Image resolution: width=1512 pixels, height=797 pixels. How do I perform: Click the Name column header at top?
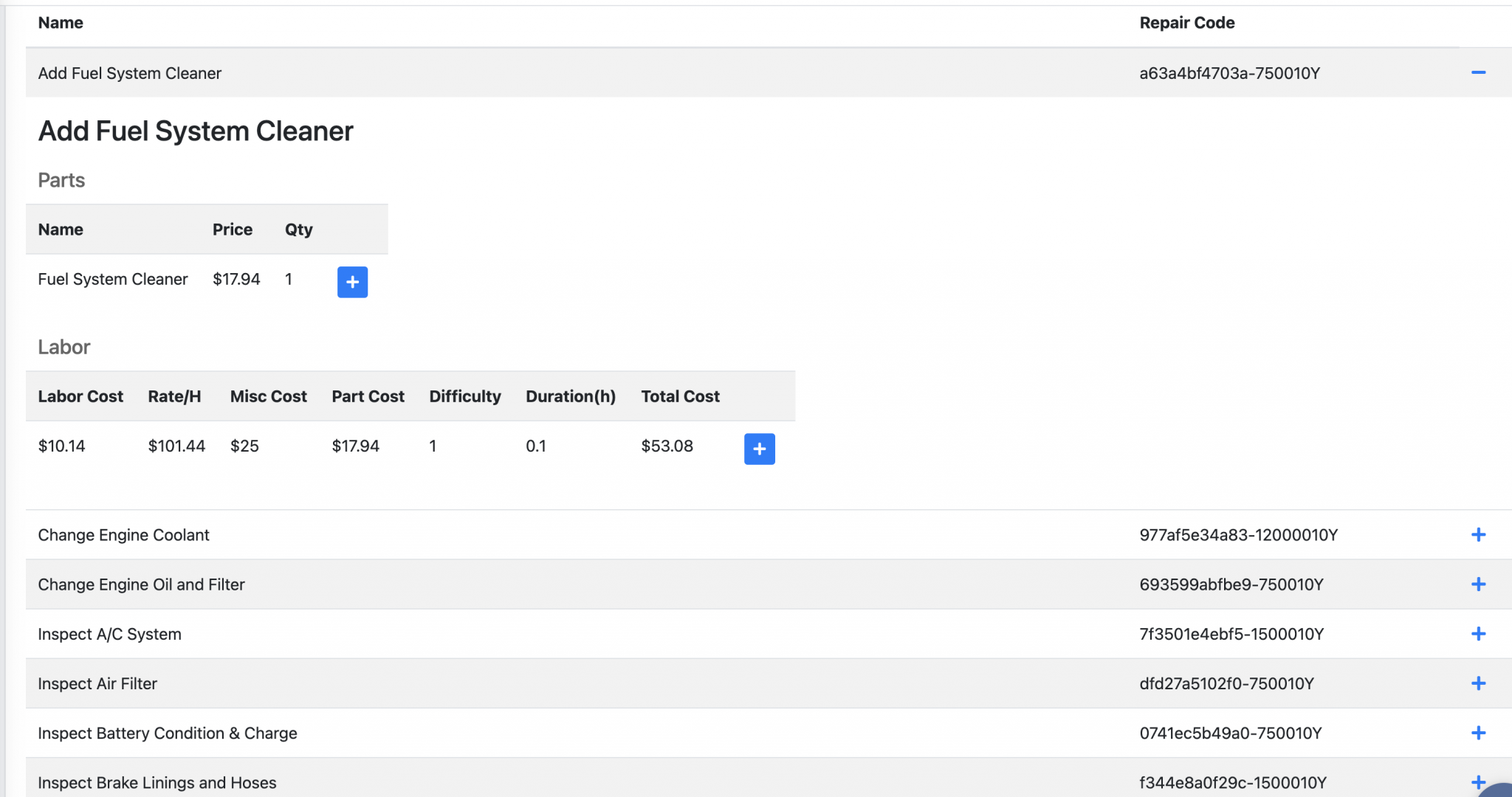(x=61, y=23)
